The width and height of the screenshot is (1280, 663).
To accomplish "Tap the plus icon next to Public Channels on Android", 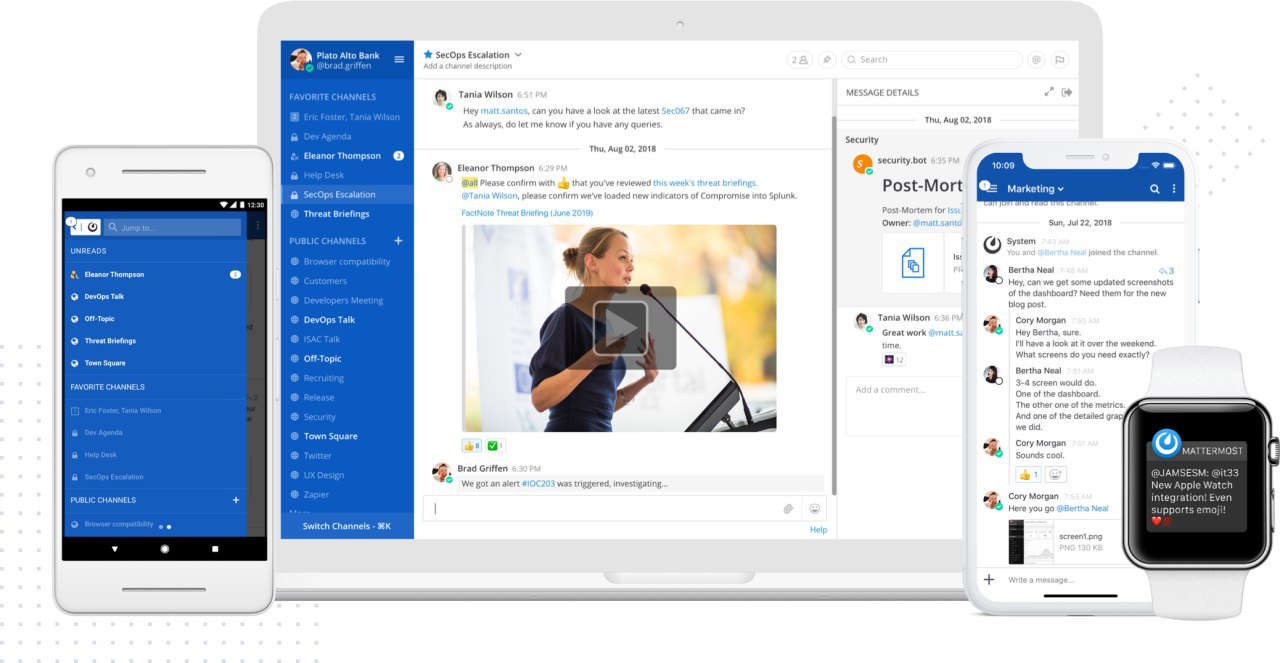I will pyautogui.click(x=236, y=500).
